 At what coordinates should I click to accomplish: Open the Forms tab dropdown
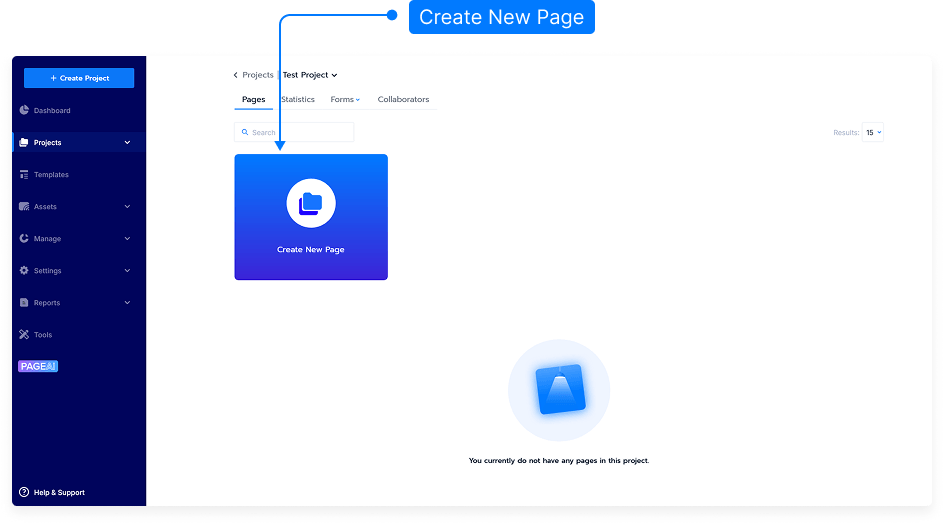pyautogui.click(x=345, y=100)
